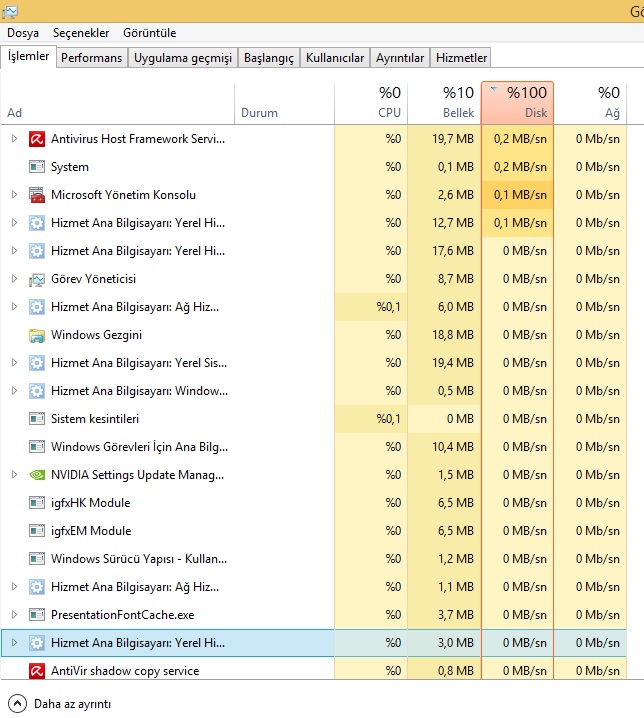The image size is (644, 718).
Task: Click the gear icon of the highlighted 3,0 MB Hizmet row
Action: (x=37, y=643)
